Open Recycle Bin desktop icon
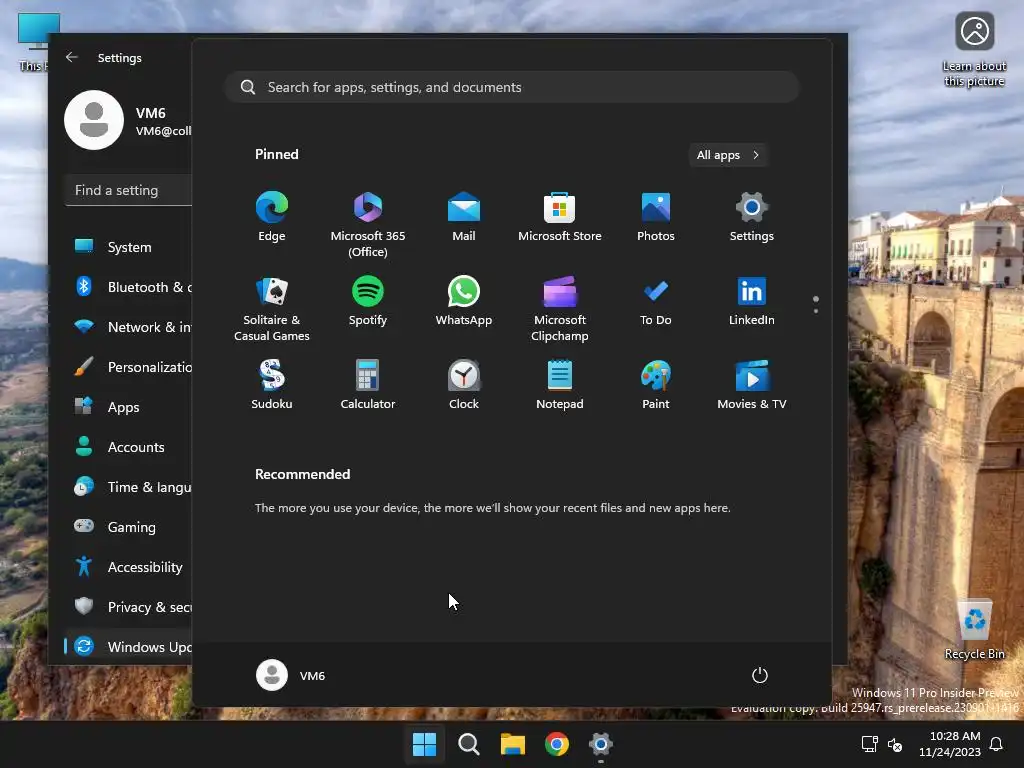The height and width of the screenshot is (768, 1024). tap(974, 630)
